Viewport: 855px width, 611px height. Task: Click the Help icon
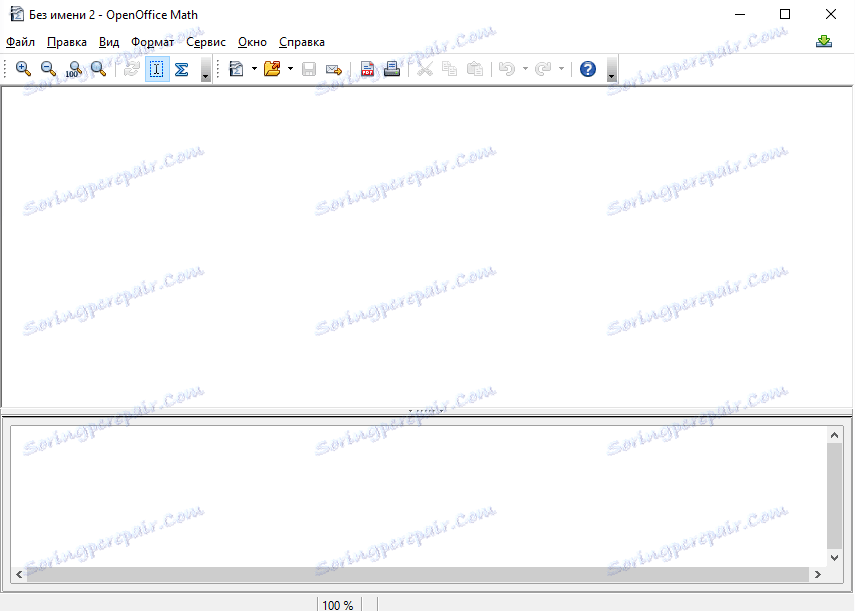pyautogui.click(x=588, y=69)
